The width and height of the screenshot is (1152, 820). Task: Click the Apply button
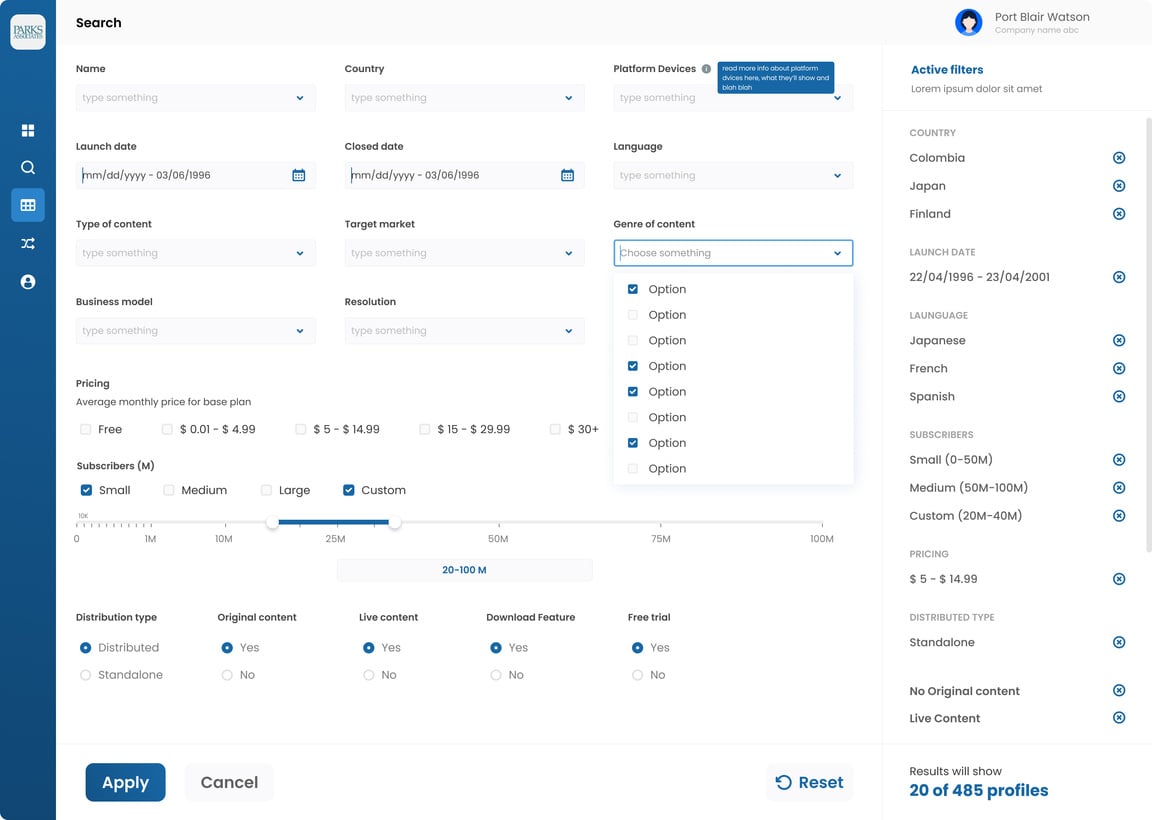(125, 782)
